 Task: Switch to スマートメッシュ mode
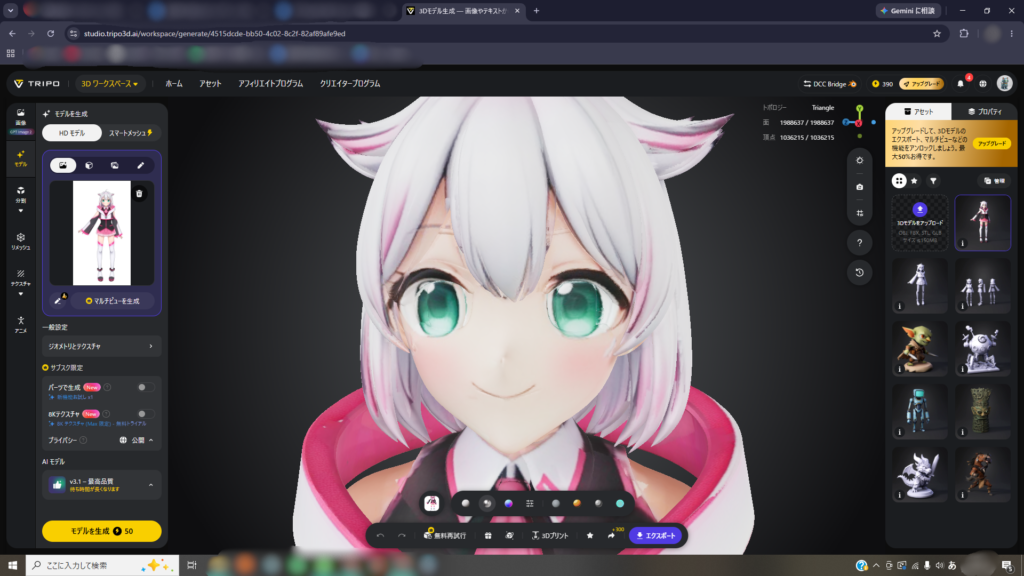pos(131,133)
